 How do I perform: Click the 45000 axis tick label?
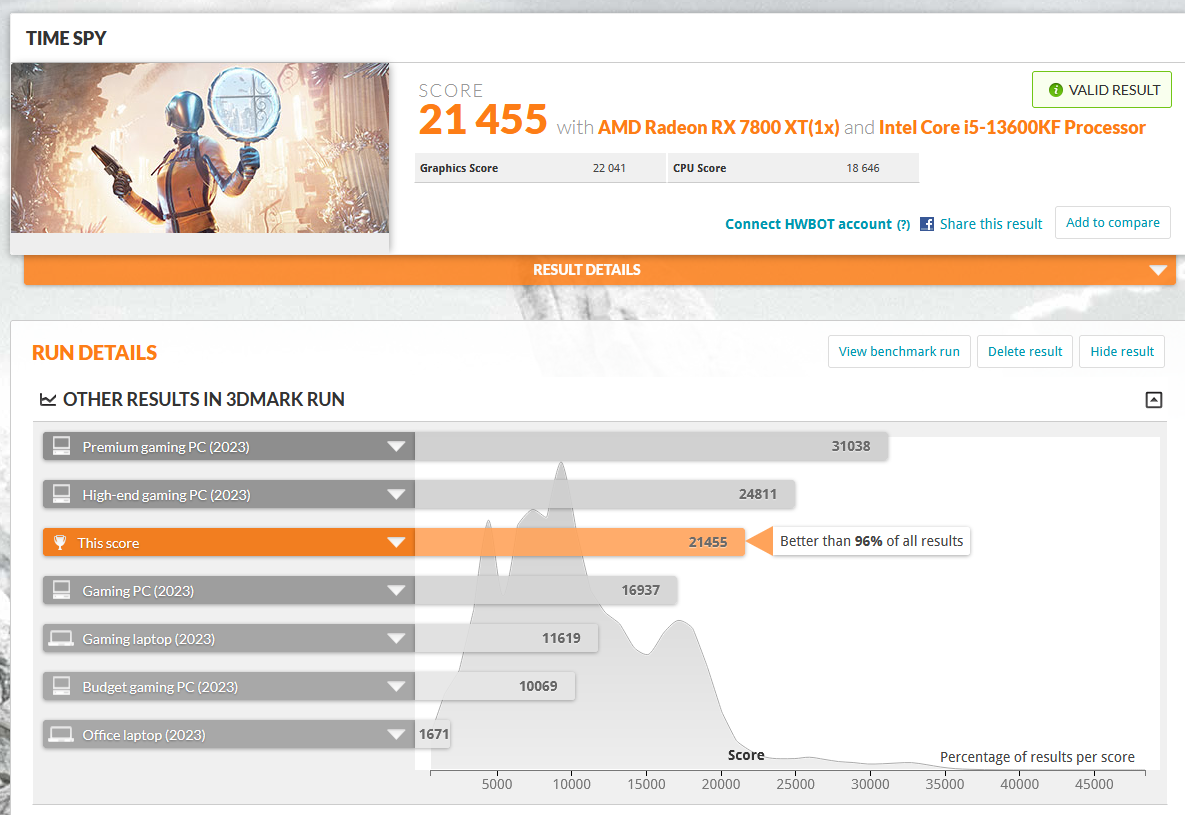pos(1094,784)
